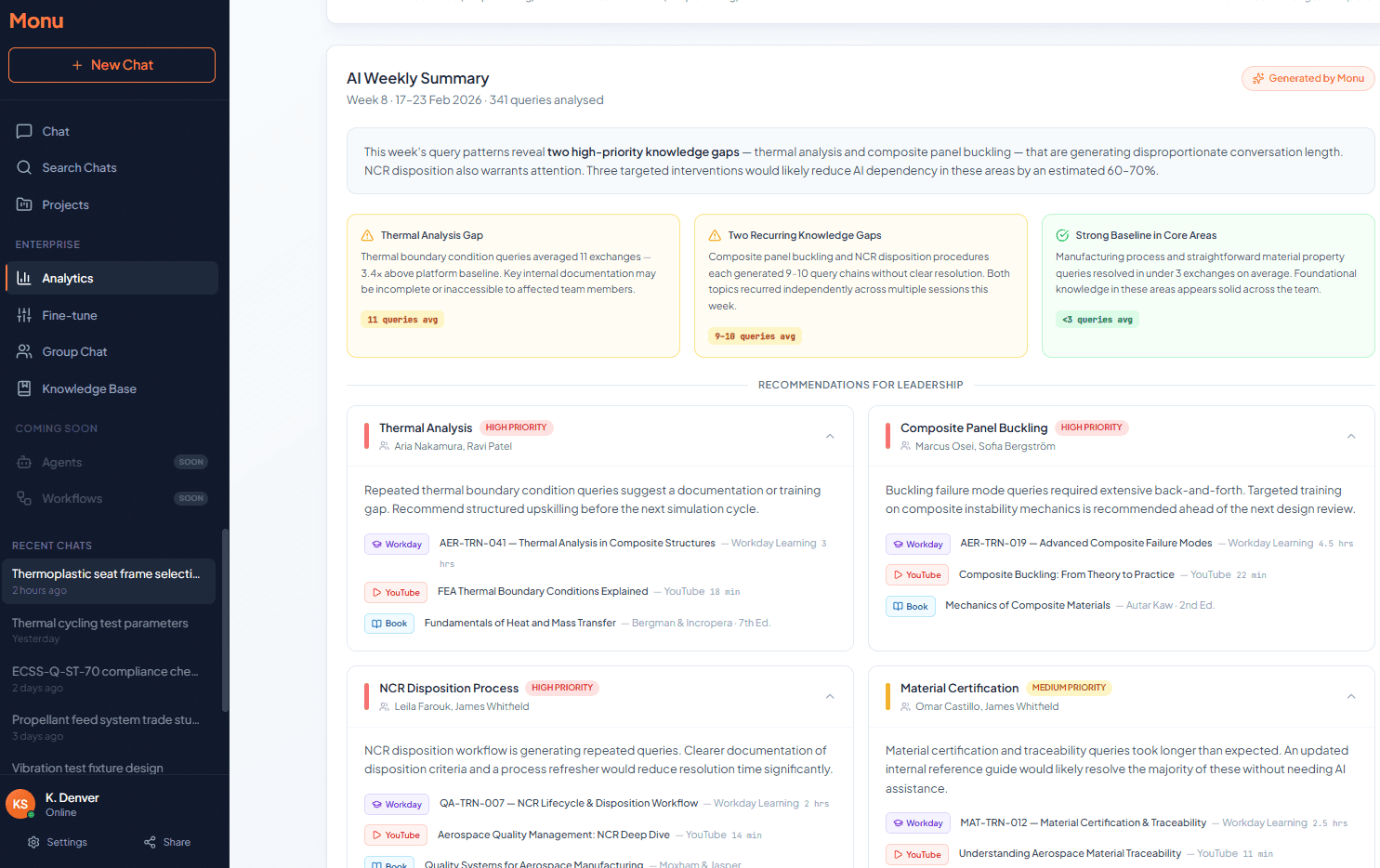This screenshot has width=1380, height=868.
Task: Click the Workflows icon
Action: pos(24,498)
